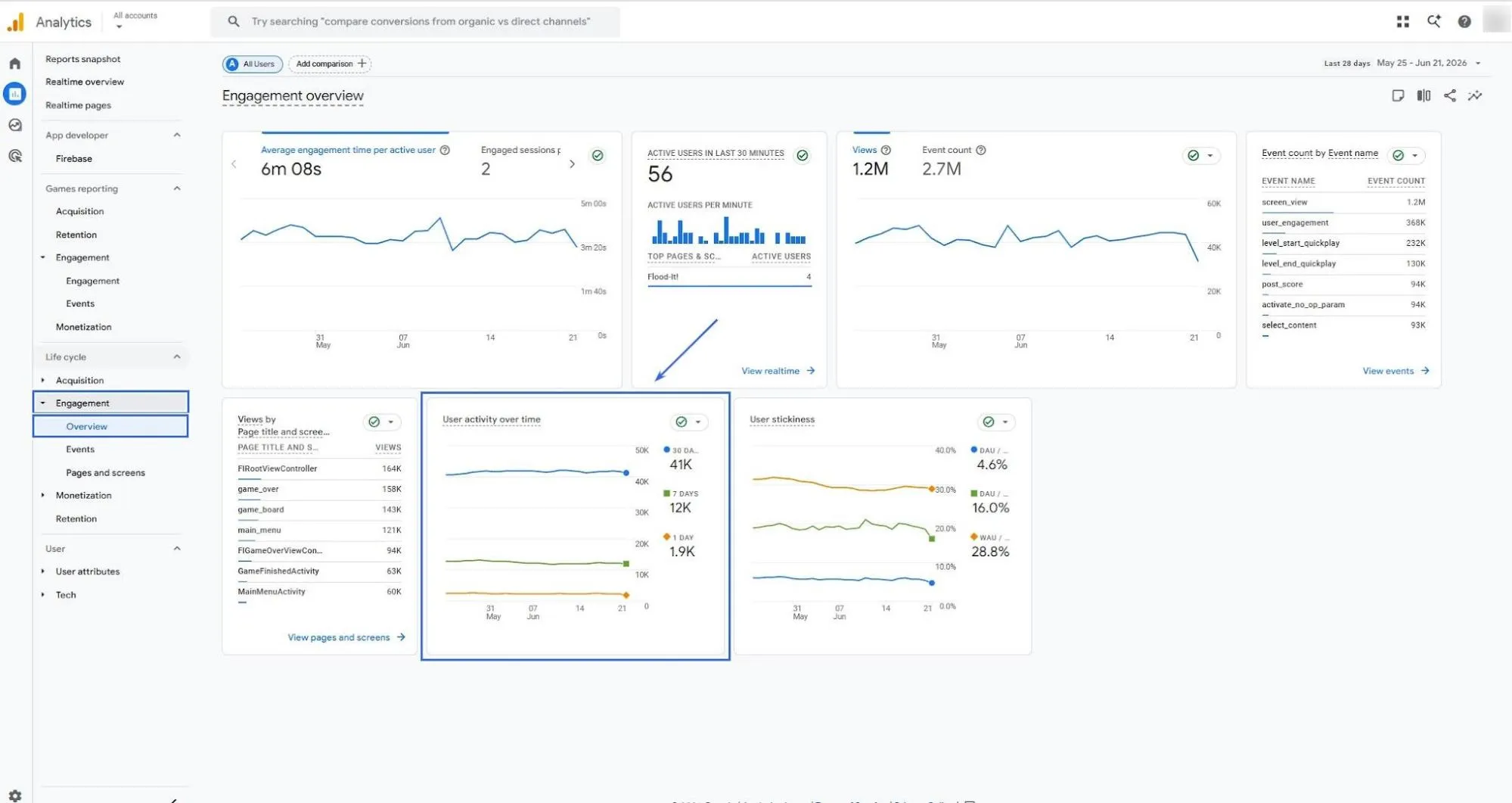Toggle check status on User stickiness card
This screenshot has width=1512, height=803.
click(989, 422)
